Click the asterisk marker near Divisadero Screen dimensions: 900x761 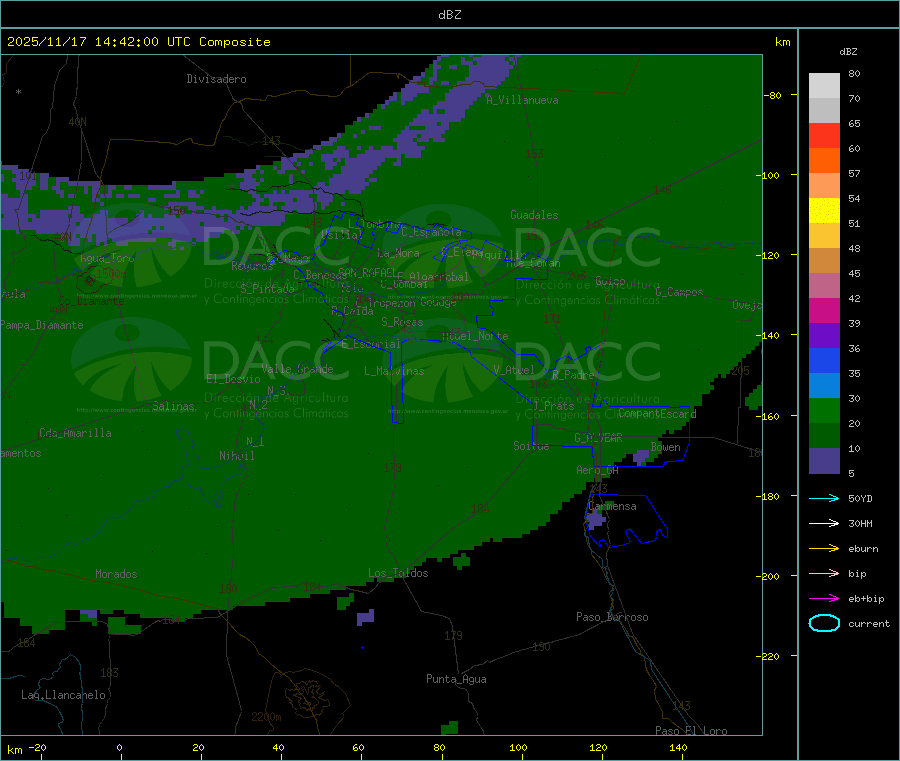(19, 92)
